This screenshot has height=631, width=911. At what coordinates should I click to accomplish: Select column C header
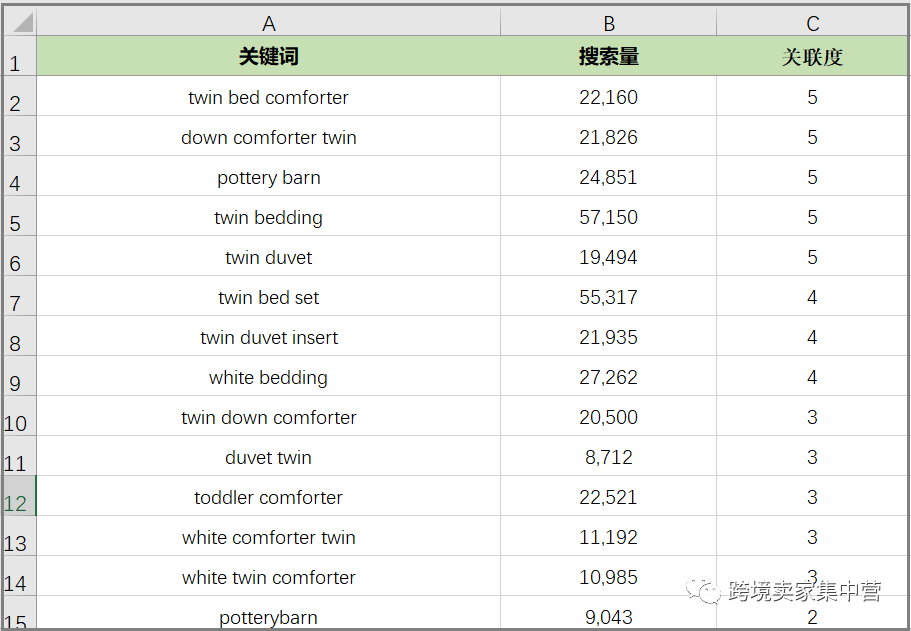pyautogui.click(x=812, y=21)
